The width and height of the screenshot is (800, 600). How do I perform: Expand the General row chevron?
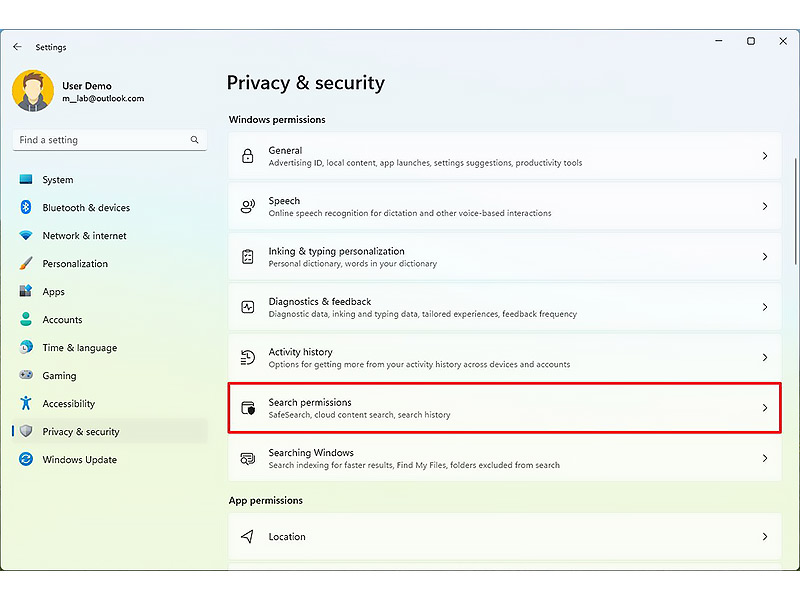tap(765, 157)
